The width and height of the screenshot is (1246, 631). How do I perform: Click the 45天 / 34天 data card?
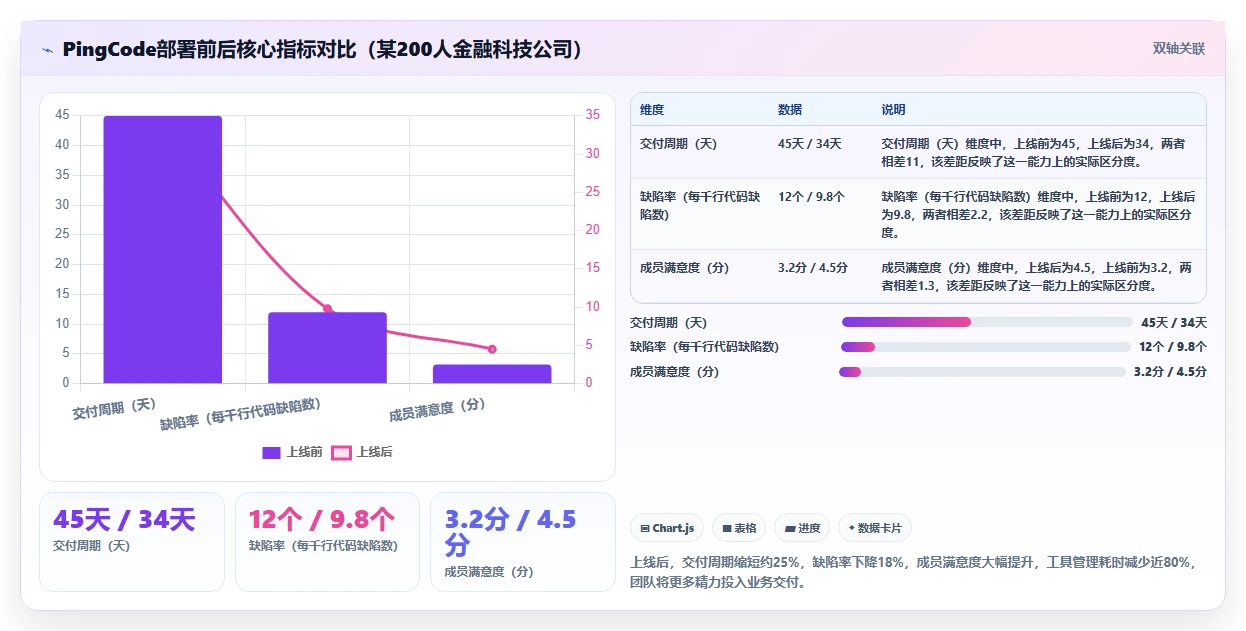[x=132, y=541]
